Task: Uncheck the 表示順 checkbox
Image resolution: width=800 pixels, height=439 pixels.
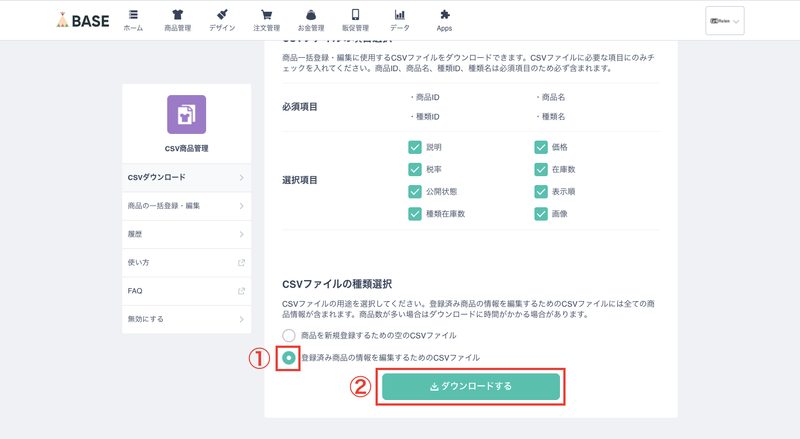Action: pyautogui.click(x=541, y=191)
